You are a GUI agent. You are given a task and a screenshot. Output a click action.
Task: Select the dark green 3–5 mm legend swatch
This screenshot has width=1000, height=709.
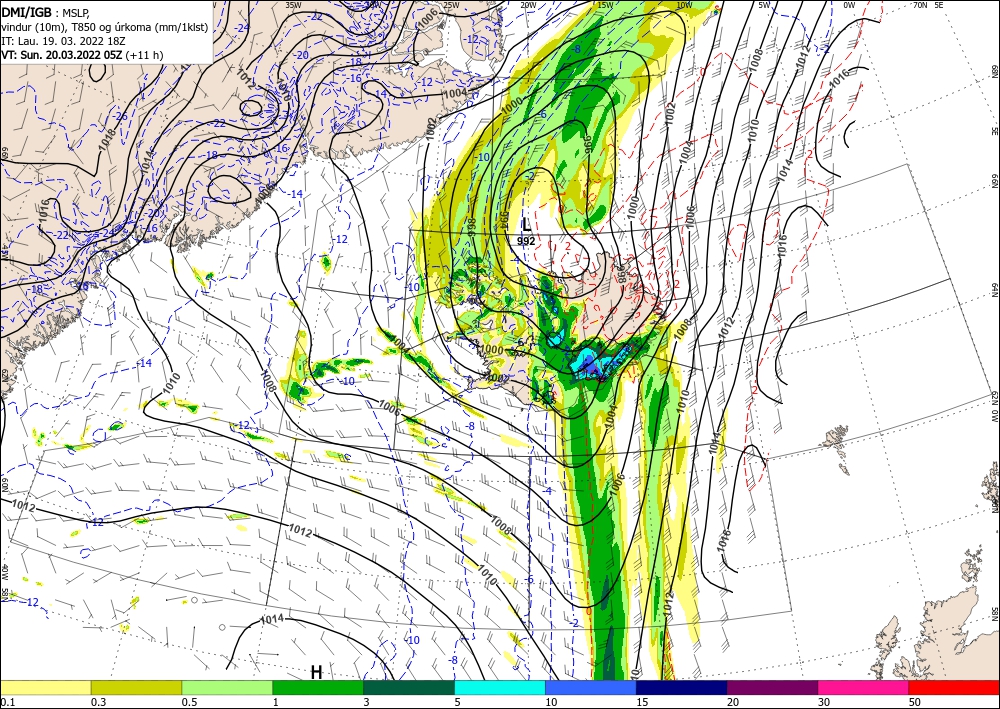coord(409,687)
